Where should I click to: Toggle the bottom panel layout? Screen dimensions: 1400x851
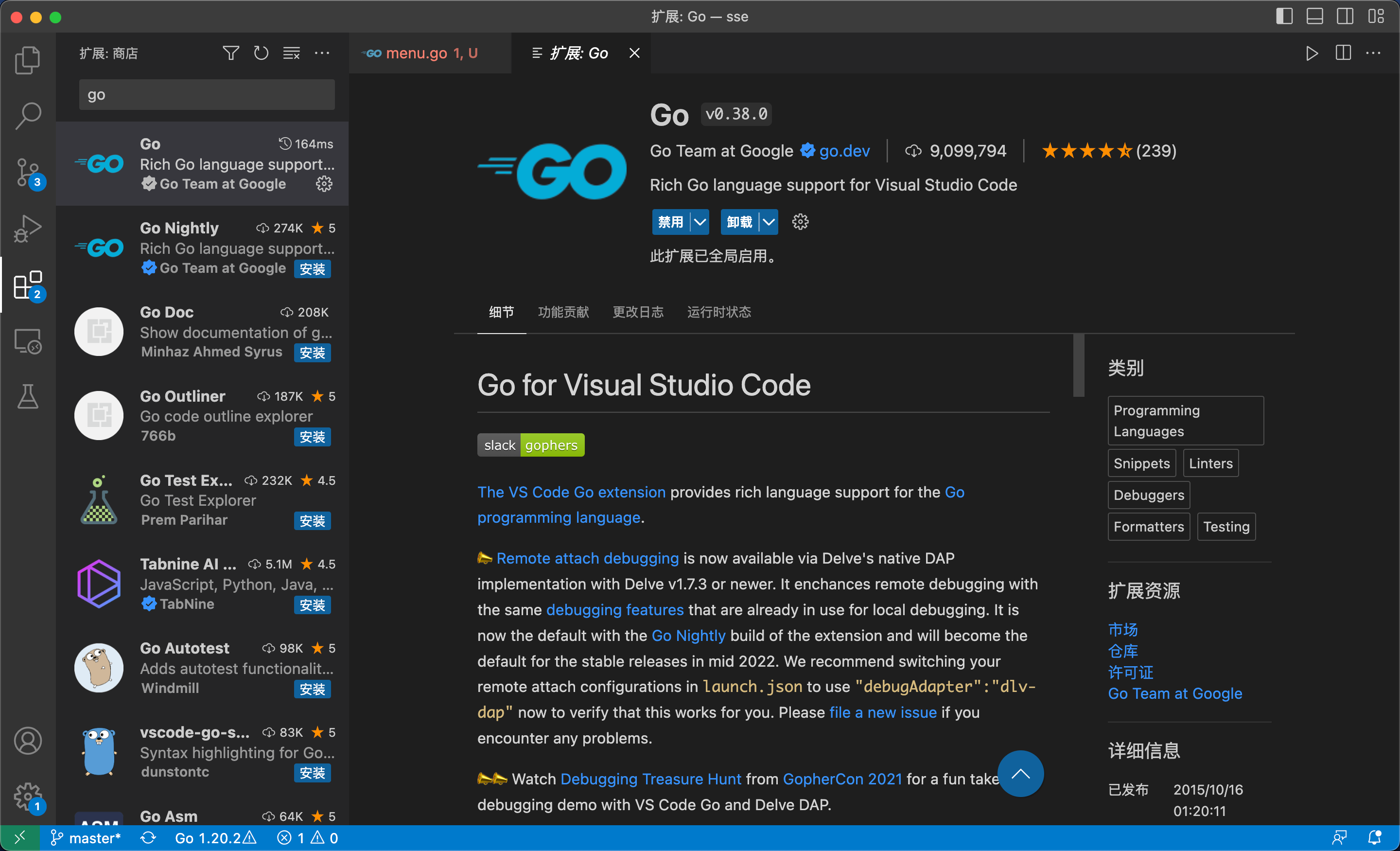point(1315,17)
